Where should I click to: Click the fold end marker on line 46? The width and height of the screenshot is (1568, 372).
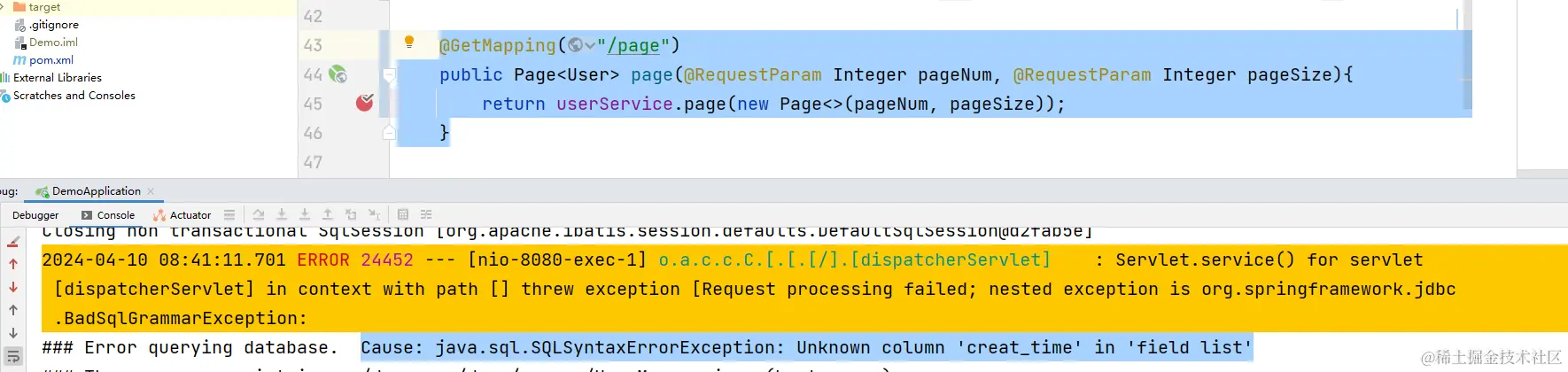[389, 133]
